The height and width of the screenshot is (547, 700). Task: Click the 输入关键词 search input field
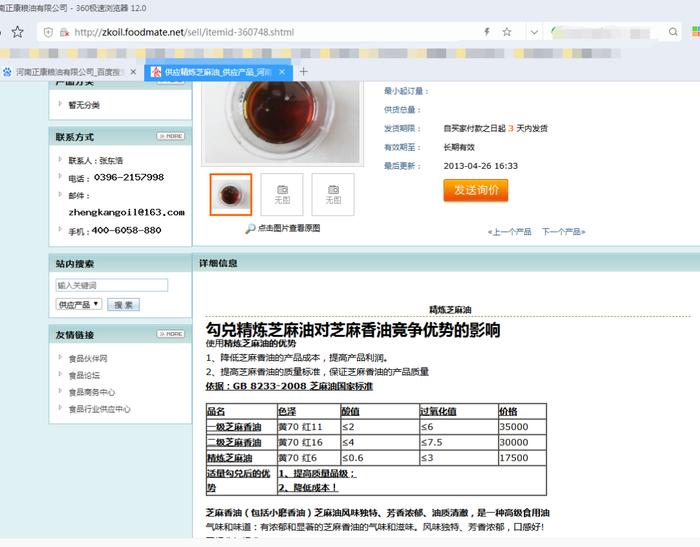pyautogui.click(x=112, y=285)
